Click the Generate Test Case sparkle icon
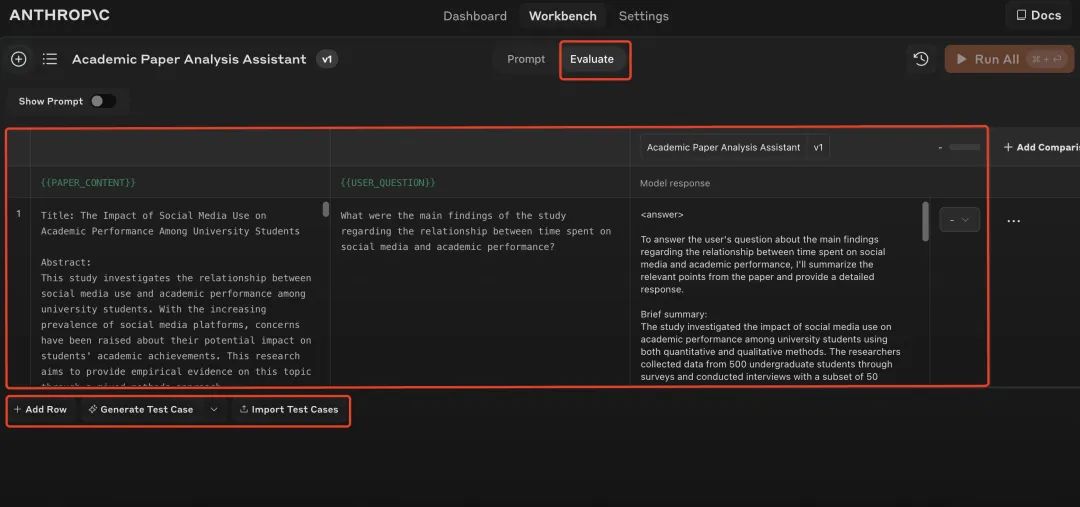The height and width of the screenshot is (507, 1080). click(x=92, y=410)
